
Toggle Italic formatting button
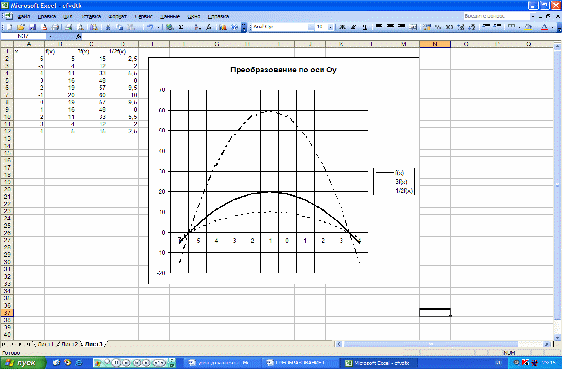click(354, 27)
